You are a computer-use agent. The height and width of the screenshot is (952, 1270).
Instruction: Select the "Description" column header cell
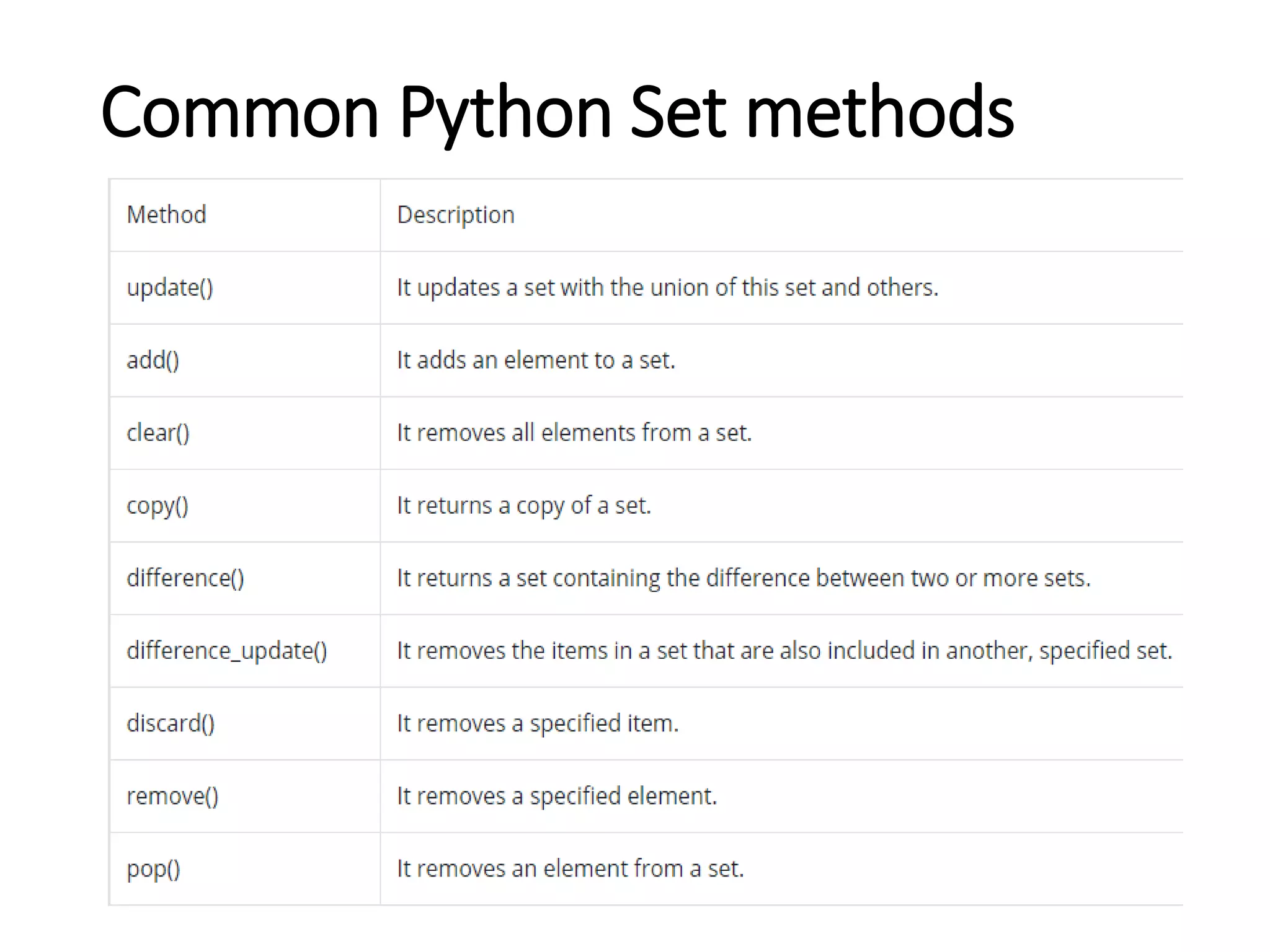click(456, 215)
